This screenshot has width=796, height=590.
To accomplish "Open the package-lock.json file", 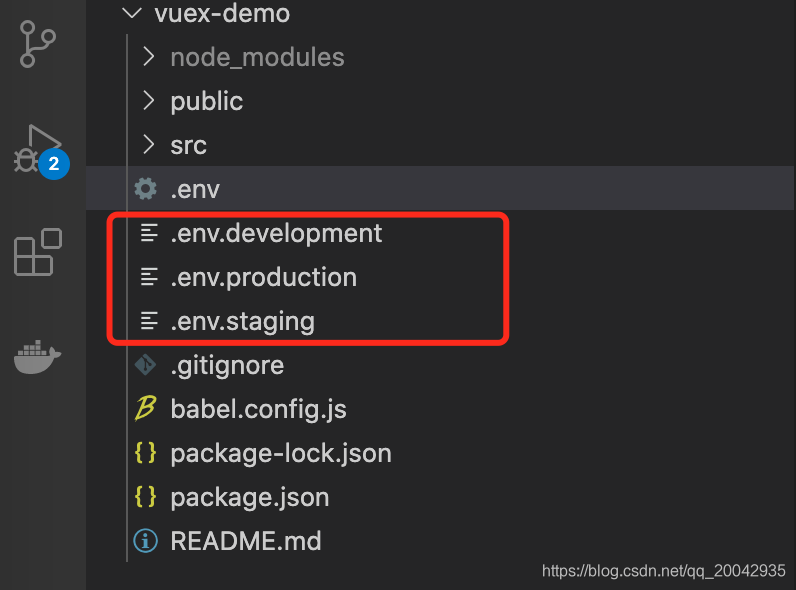I will click(280, 453).
